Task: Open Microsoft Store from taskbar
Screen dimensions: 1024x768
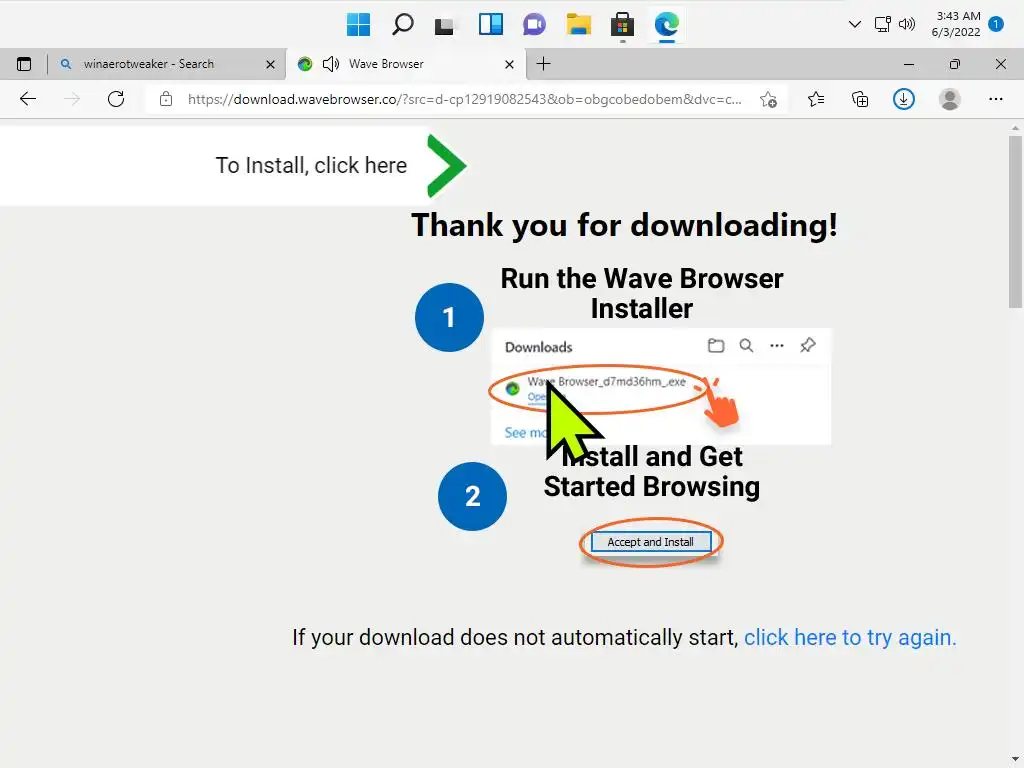Action: coord(622,25)
